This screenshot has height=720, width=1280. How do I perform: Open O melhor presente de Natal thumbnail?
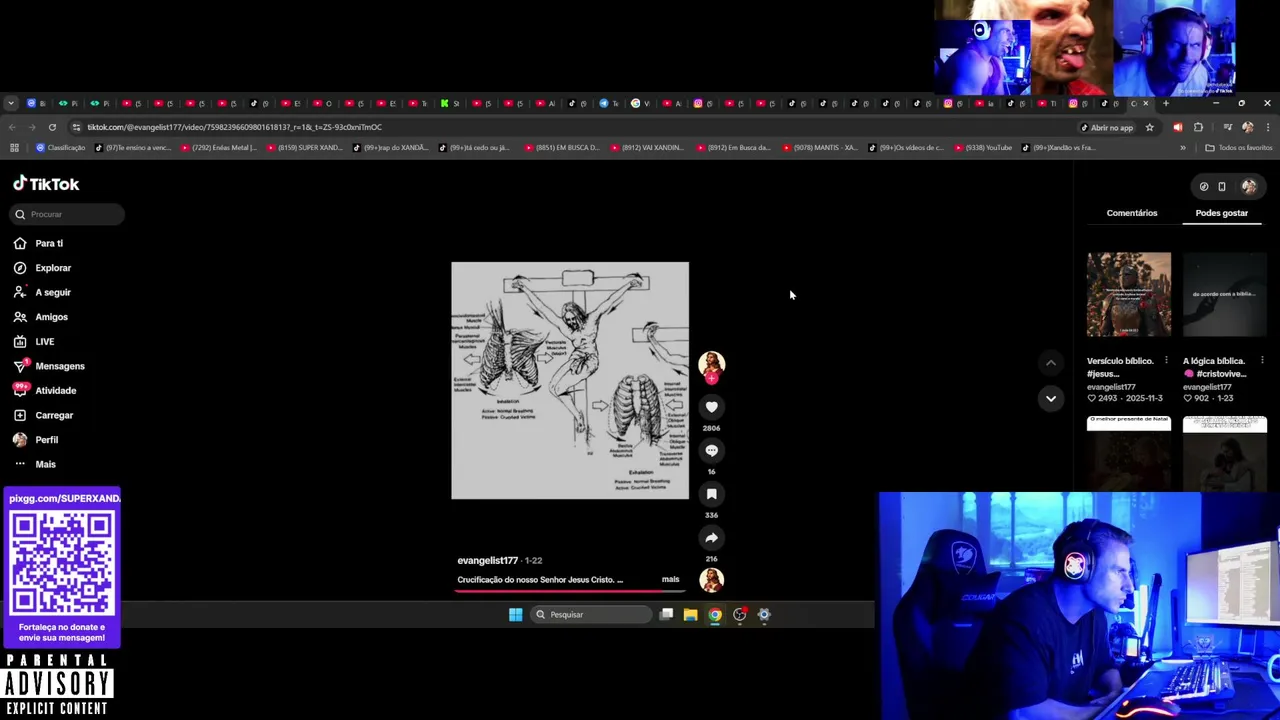(1129, 452)
